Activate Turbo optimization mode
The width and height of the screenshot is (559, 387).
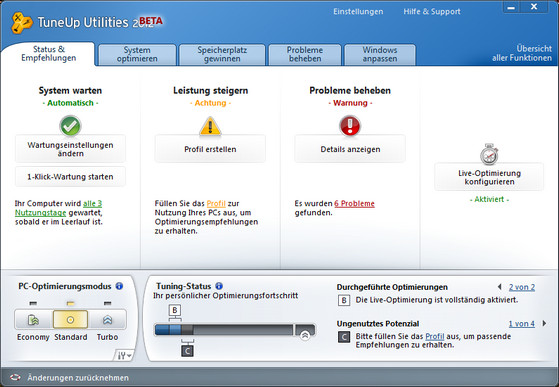click(107, 319)
